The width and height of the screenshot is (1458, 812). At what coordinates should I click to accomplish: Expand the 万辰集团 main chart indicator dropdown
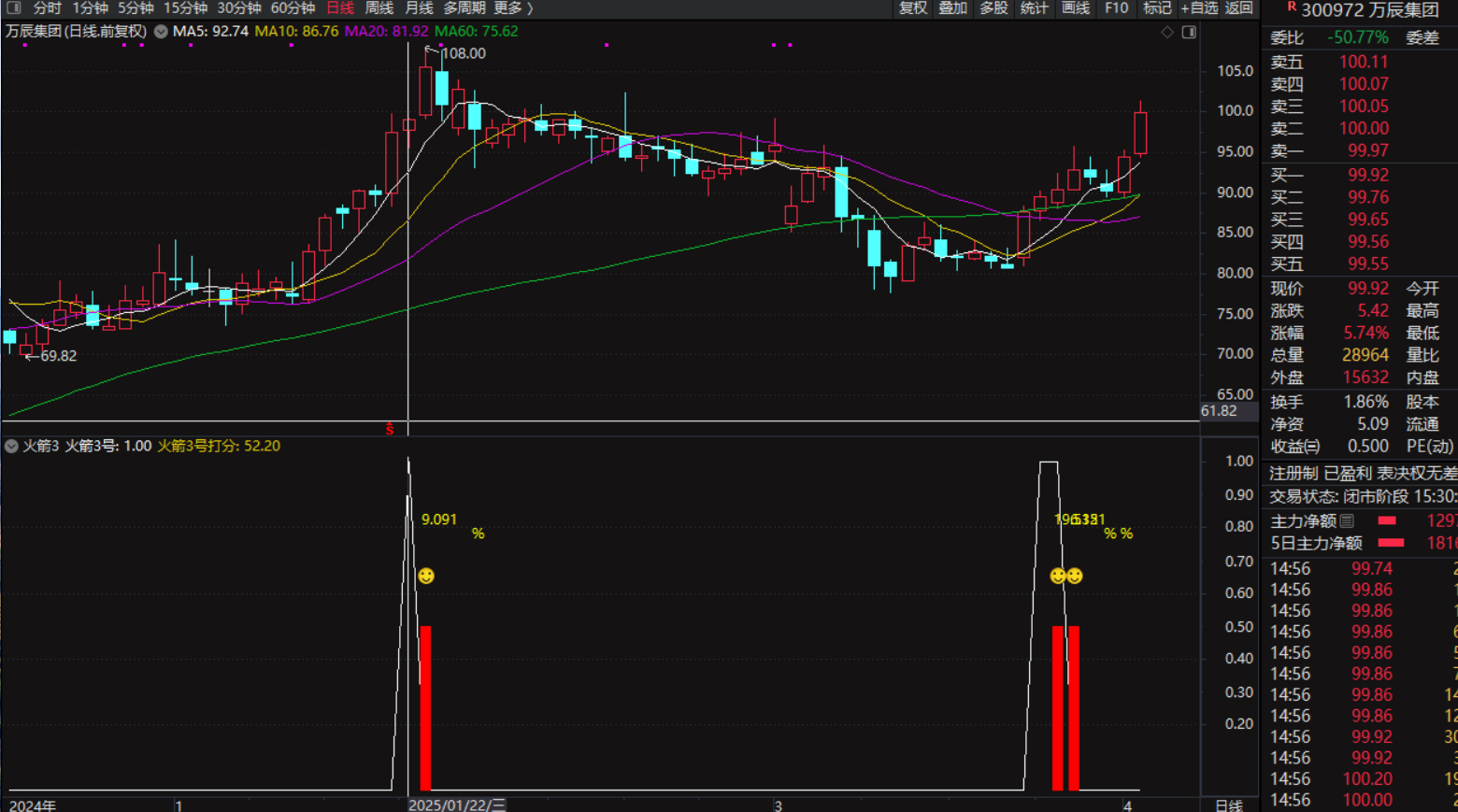[161, 32]
